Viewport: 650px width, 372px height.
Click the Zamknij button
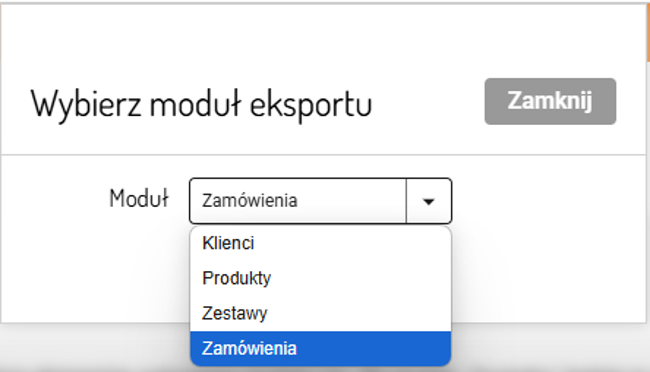click(x=550, y=101)
